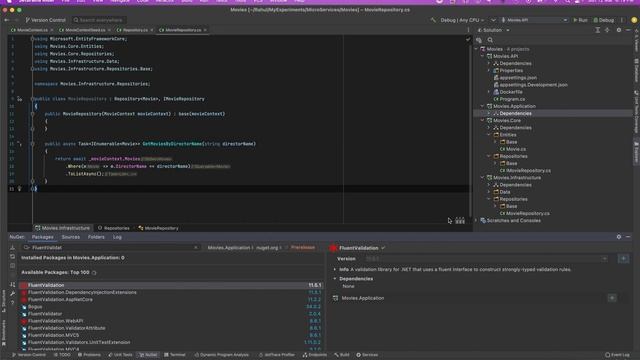The image size is (640, 360).
Task: Open NuGet tool window settings gear
Action: (x=619, y=237)
